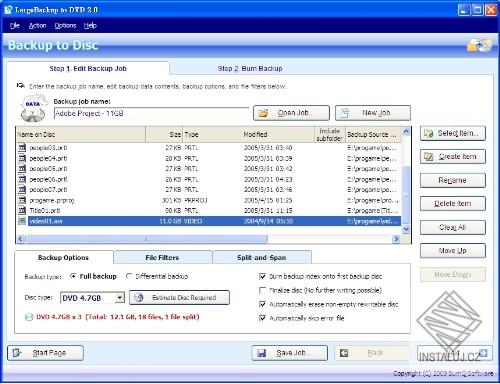Select row progame.prproj
Viewport: 500px width, 384px height.
[209, 200]
